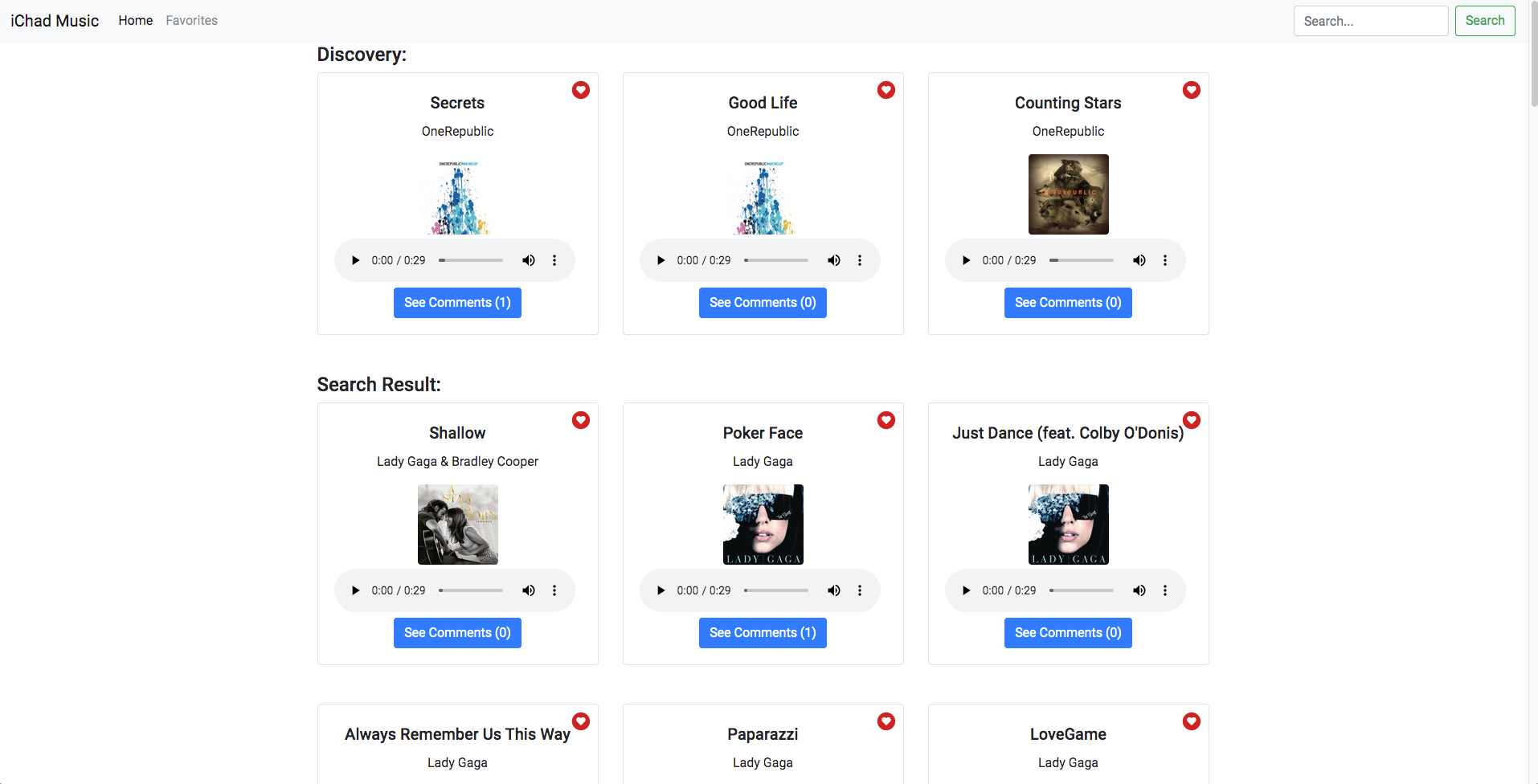Play the "Shallow" audio track
The width and height of the screenshot is (1538, 784).
355,590
